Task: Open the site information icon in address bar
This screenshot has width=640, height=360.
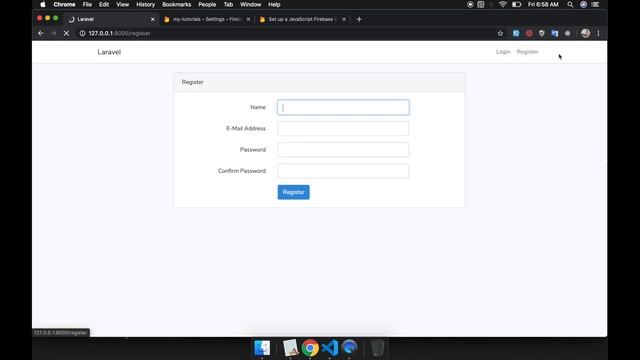Action: click(x=82, y=33)
